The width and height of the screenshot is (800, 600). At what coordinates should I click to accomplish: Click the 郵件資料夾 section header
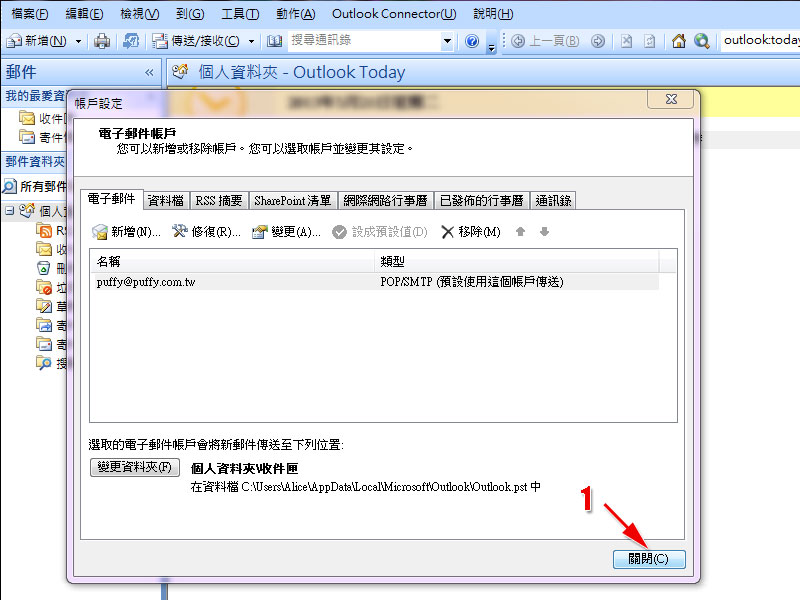point(35,162)
